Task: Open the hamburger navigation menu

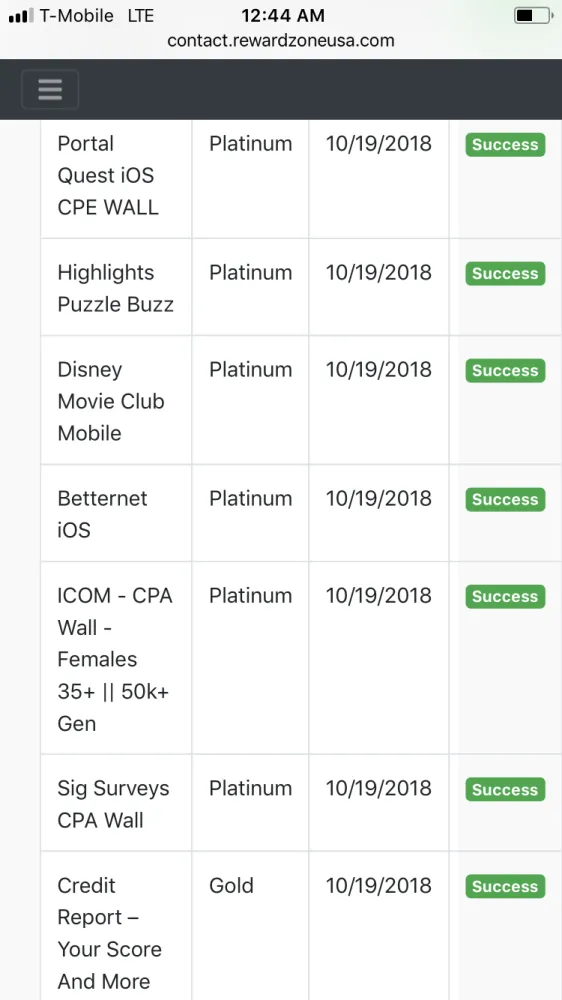Action: [50, 89]
